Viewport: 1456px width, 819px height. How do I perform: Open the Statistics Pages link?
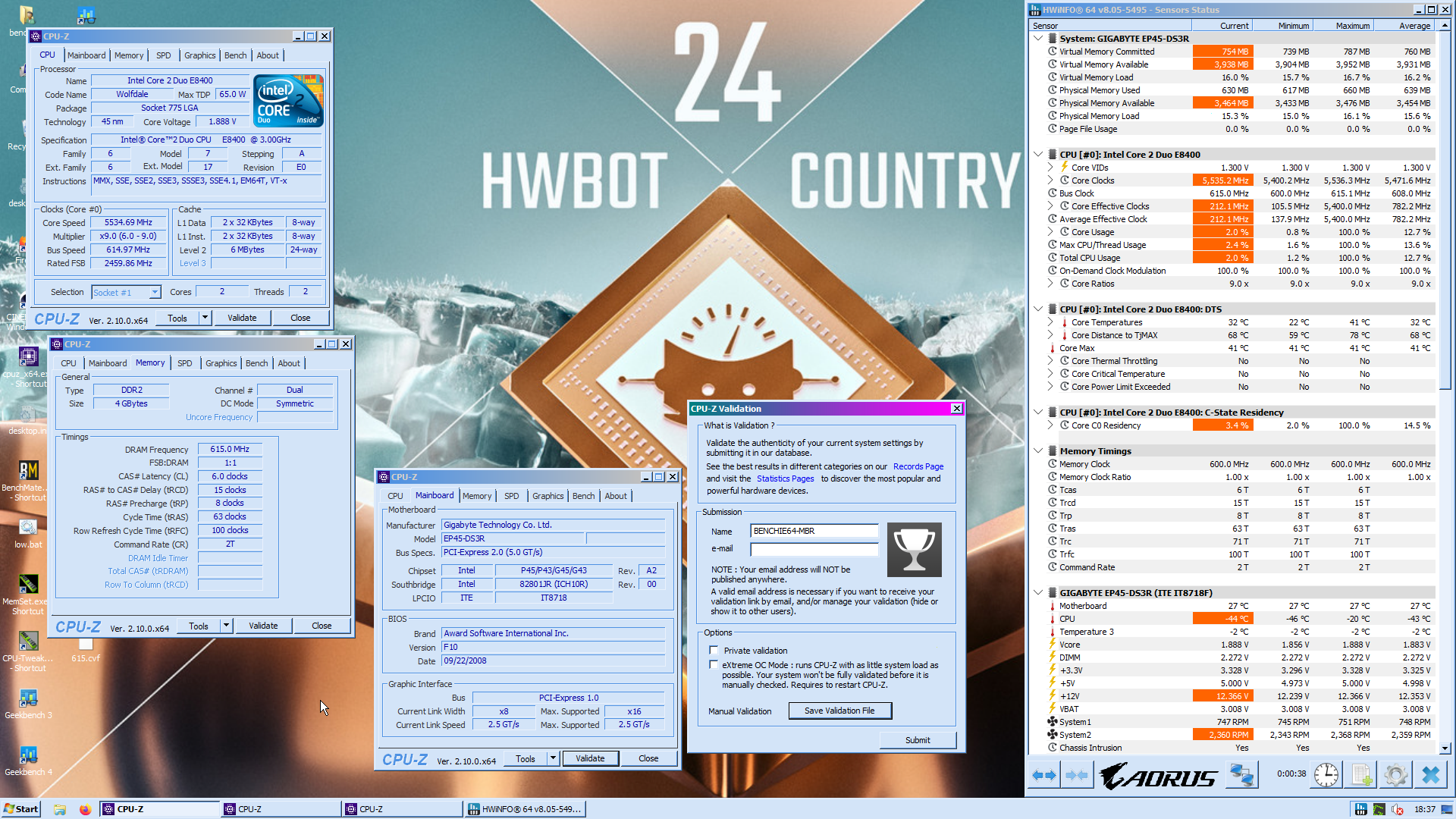coord(785,479)
